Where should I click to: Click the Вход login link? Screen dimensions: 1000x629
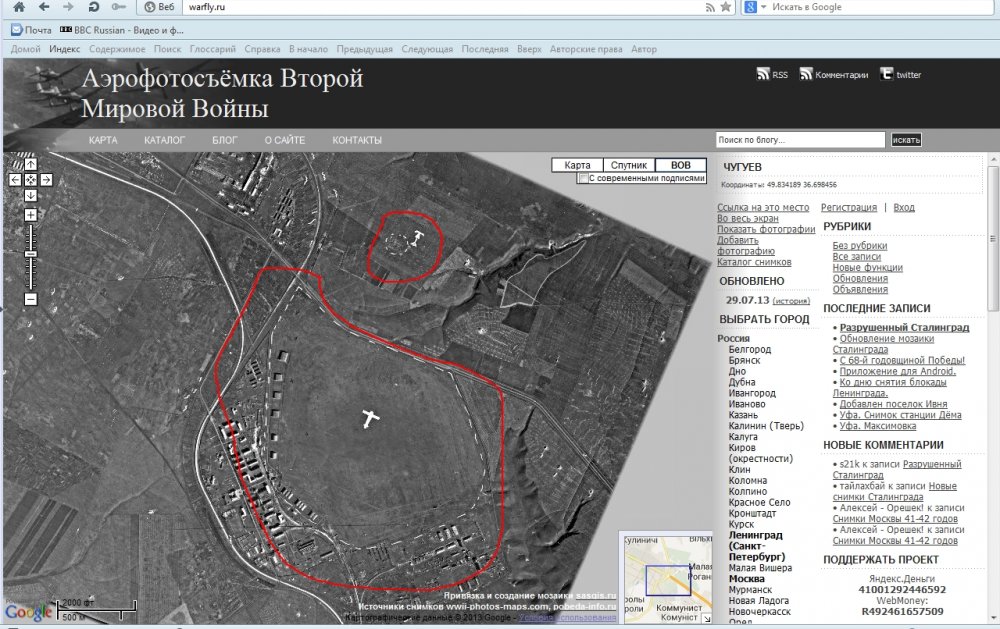(904, 207)
